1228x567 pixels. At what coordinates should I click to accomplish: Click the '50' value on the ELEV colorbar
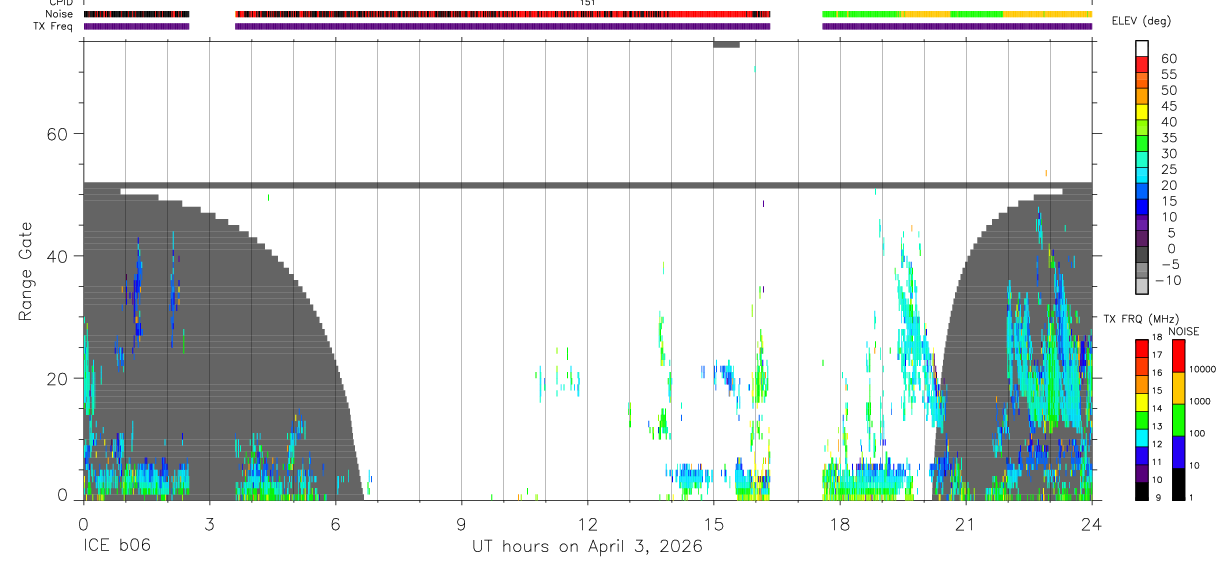pyautogui.click(x=1168, y=90)
